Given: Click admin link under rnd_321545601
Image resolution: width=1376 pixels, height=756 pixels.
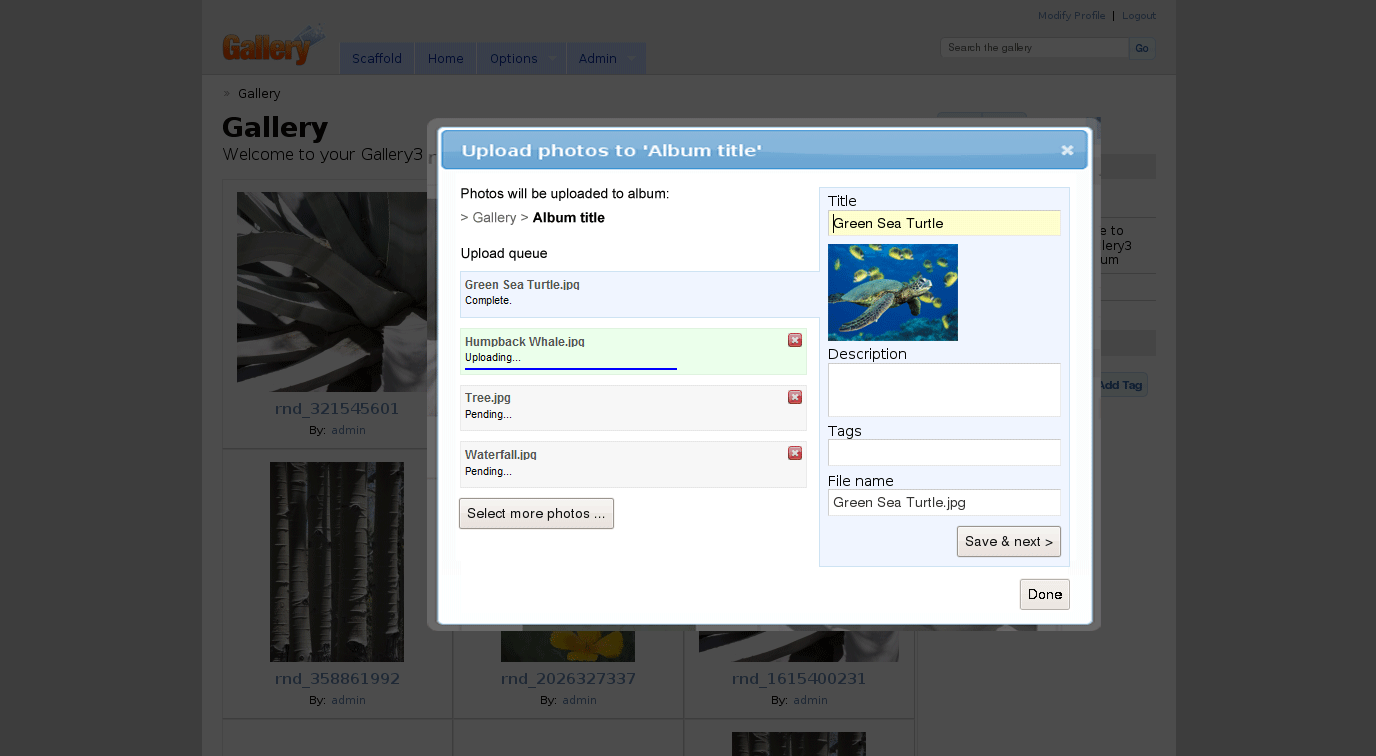Looking at the screenshot, I should pos(348,430).
